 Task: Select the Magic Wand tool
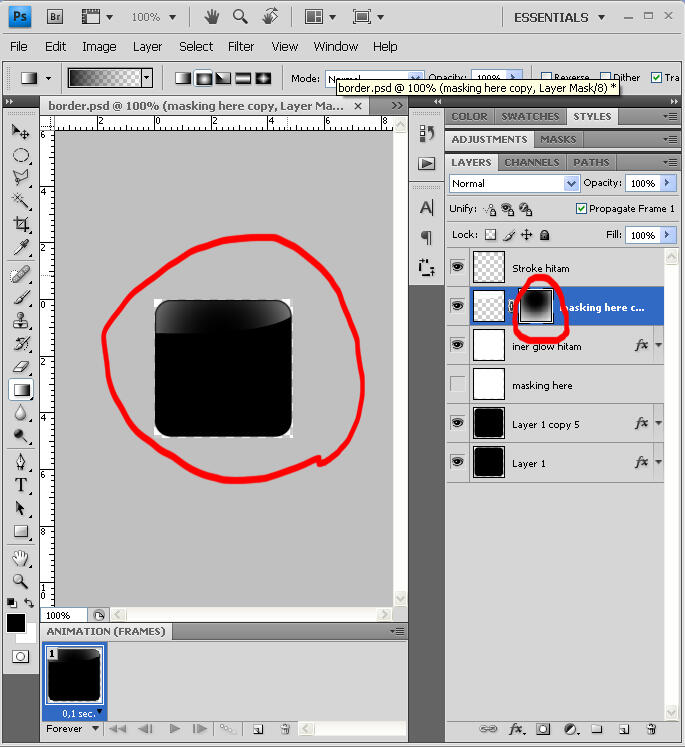coord(20,201)
